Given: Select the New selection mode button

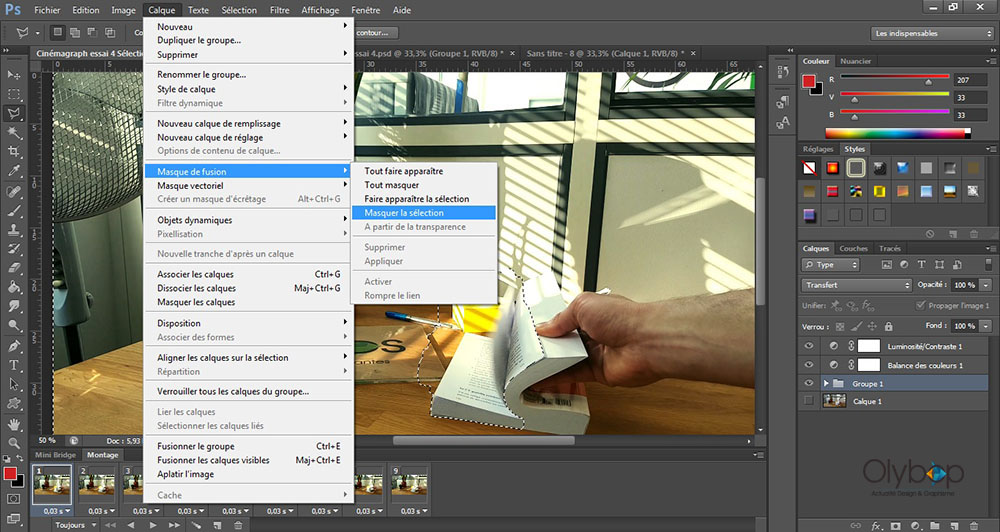Looking at the screenshot, I should (x=58, y=33).
